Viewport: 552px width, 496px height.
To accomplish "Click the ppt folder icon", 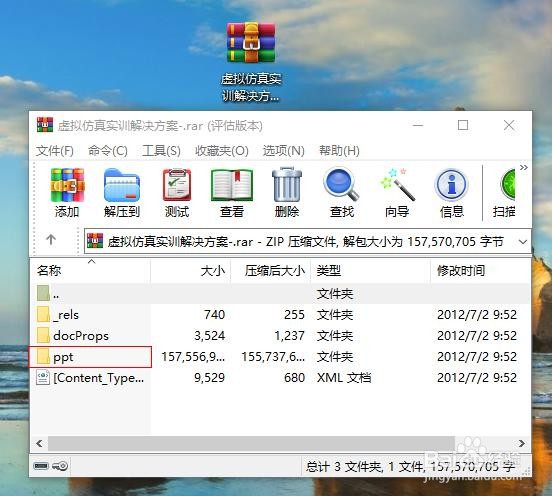I will 43,356.
